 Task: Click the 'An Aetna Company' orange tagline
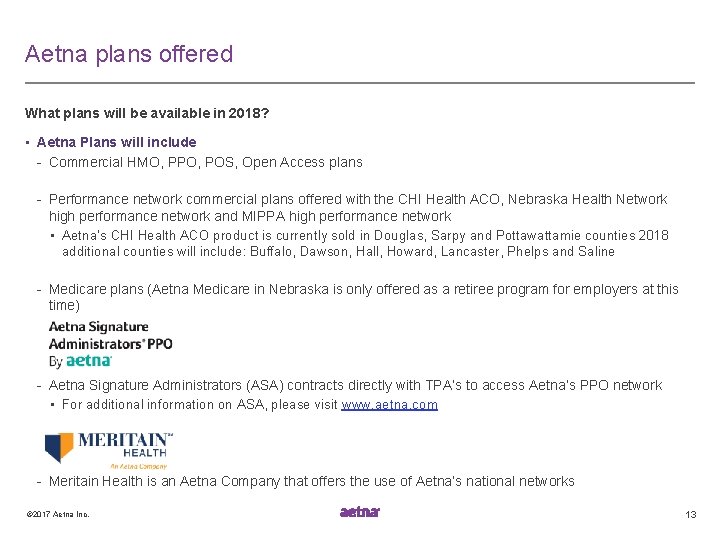(138, 466)
